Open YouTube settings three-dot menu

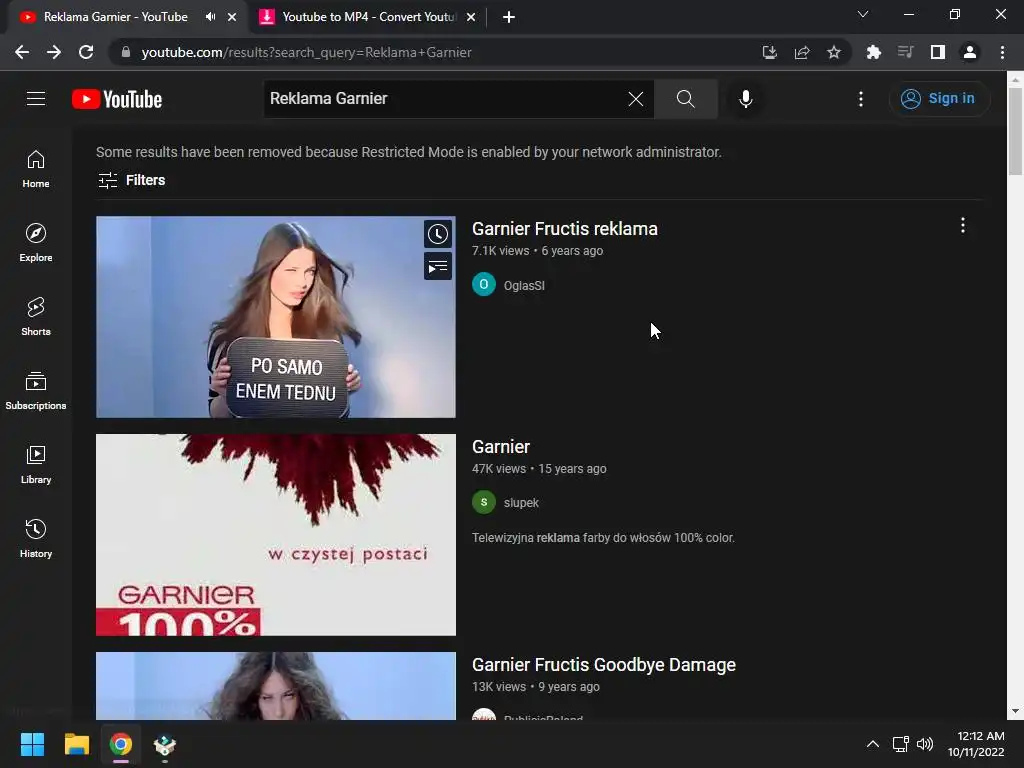[861, 99]
